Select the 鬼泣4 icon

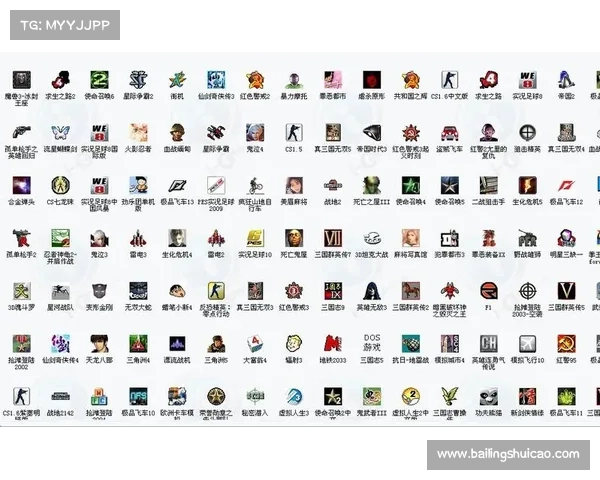[255, 132]
